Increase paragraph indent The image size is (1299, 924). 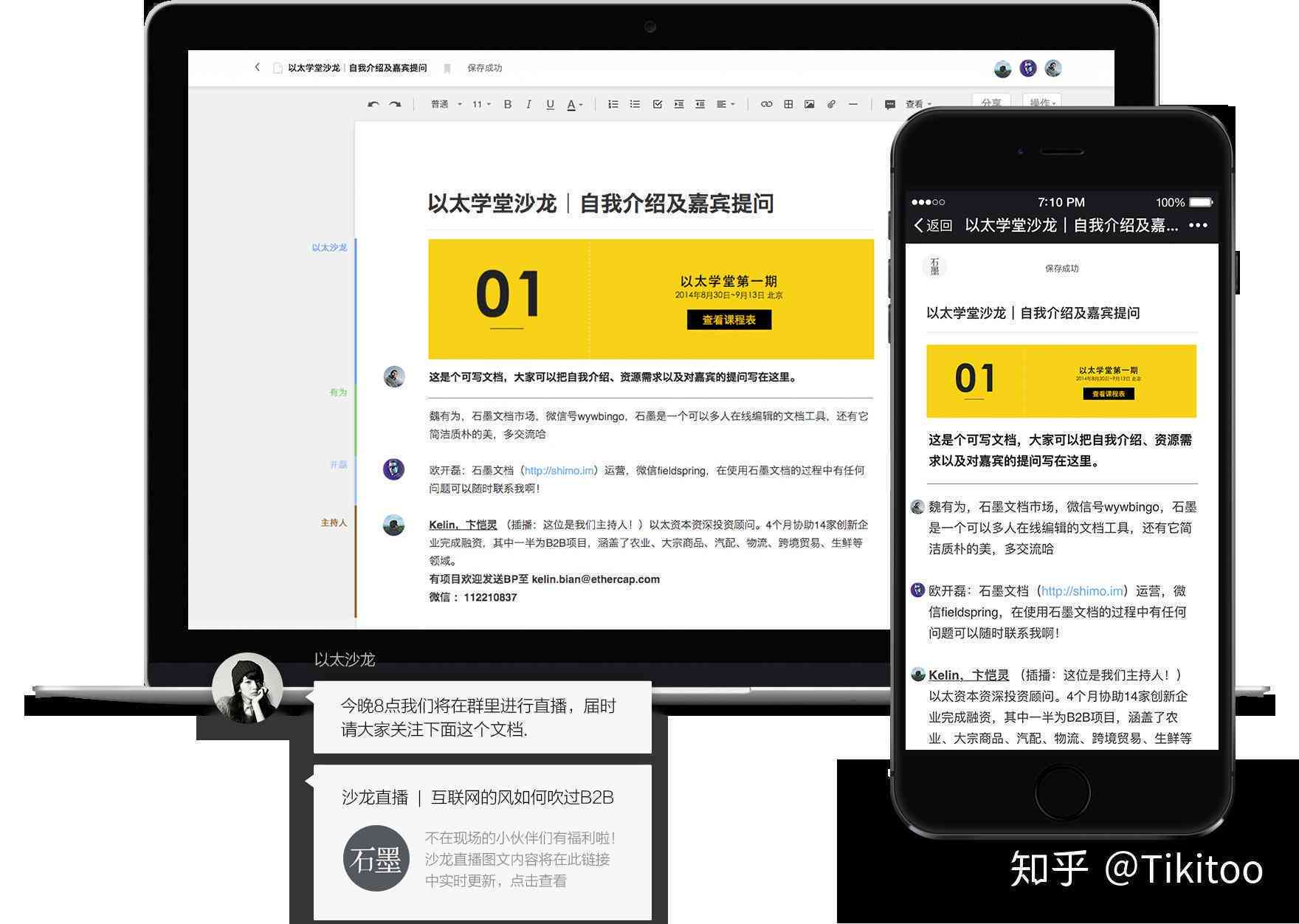point(678,104)
